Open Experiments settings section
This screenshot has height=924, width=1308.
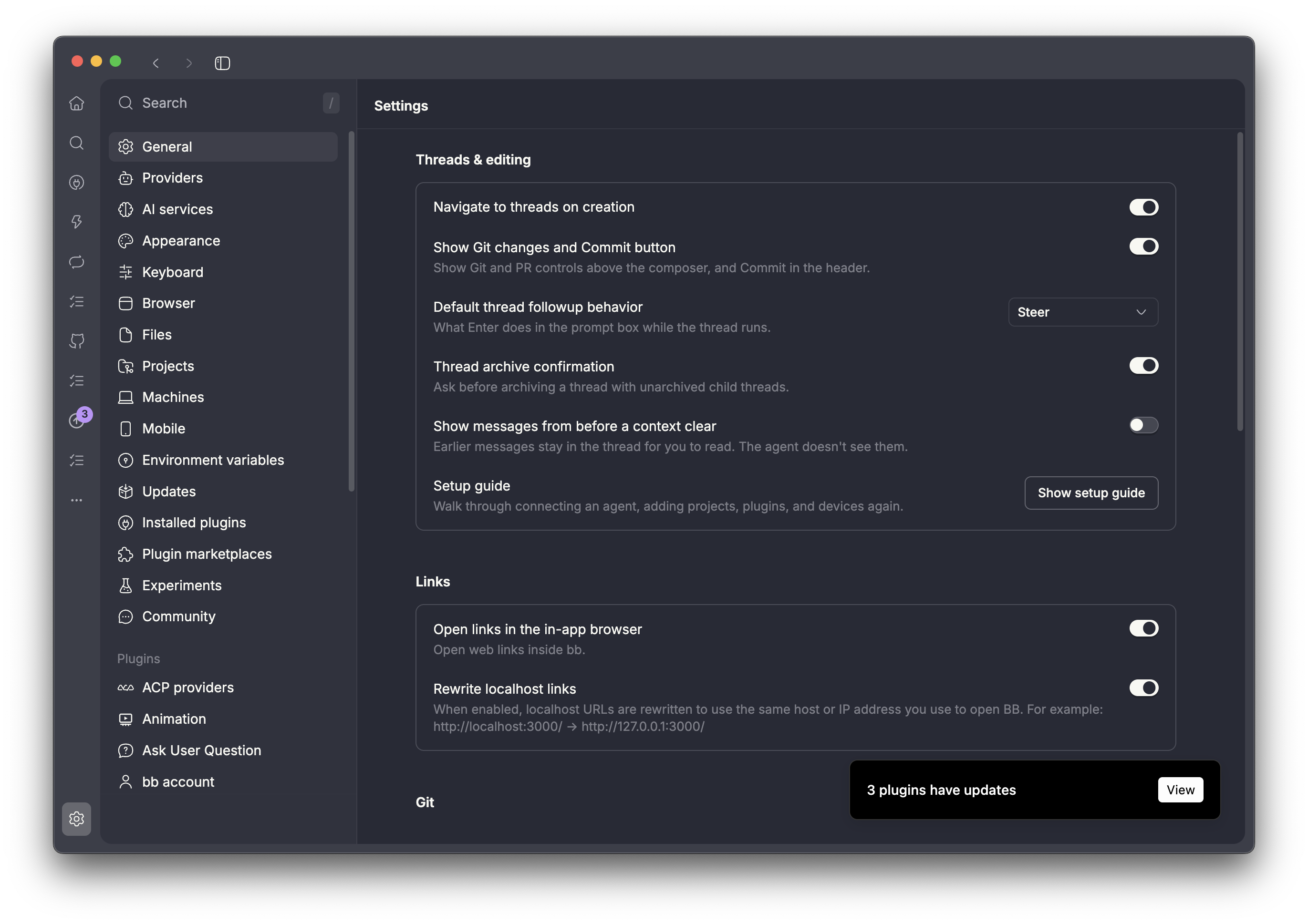223,585
